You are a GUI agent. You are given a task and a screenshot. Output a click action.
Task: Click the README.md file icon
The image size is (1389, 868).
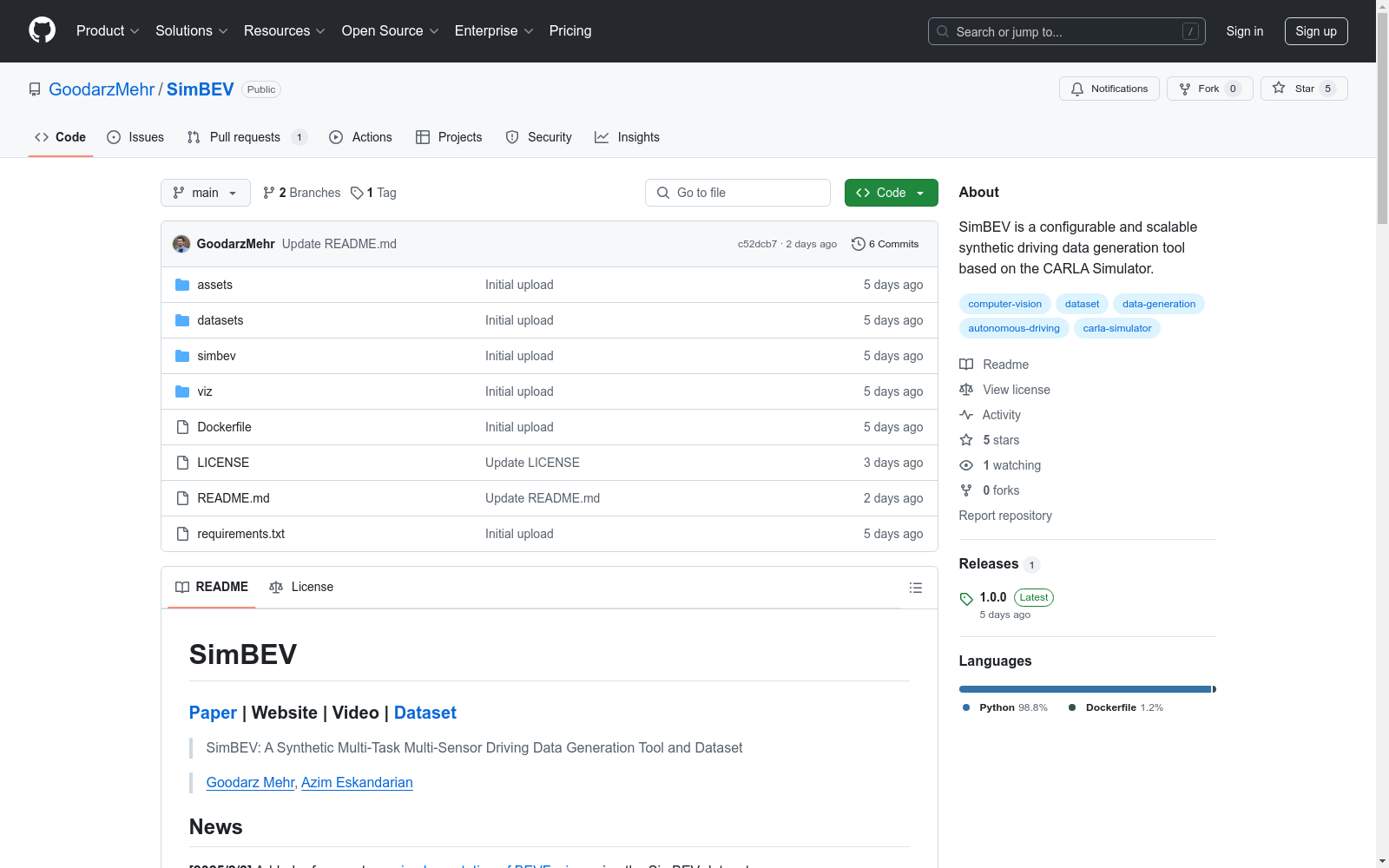[x=182, y=498]
